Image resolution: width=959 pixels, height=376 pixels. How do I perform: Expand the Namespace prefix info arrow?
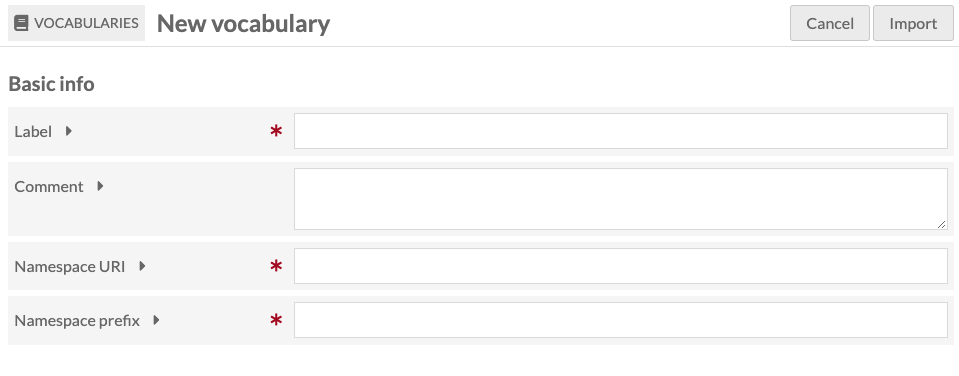(x=156, y=320)
